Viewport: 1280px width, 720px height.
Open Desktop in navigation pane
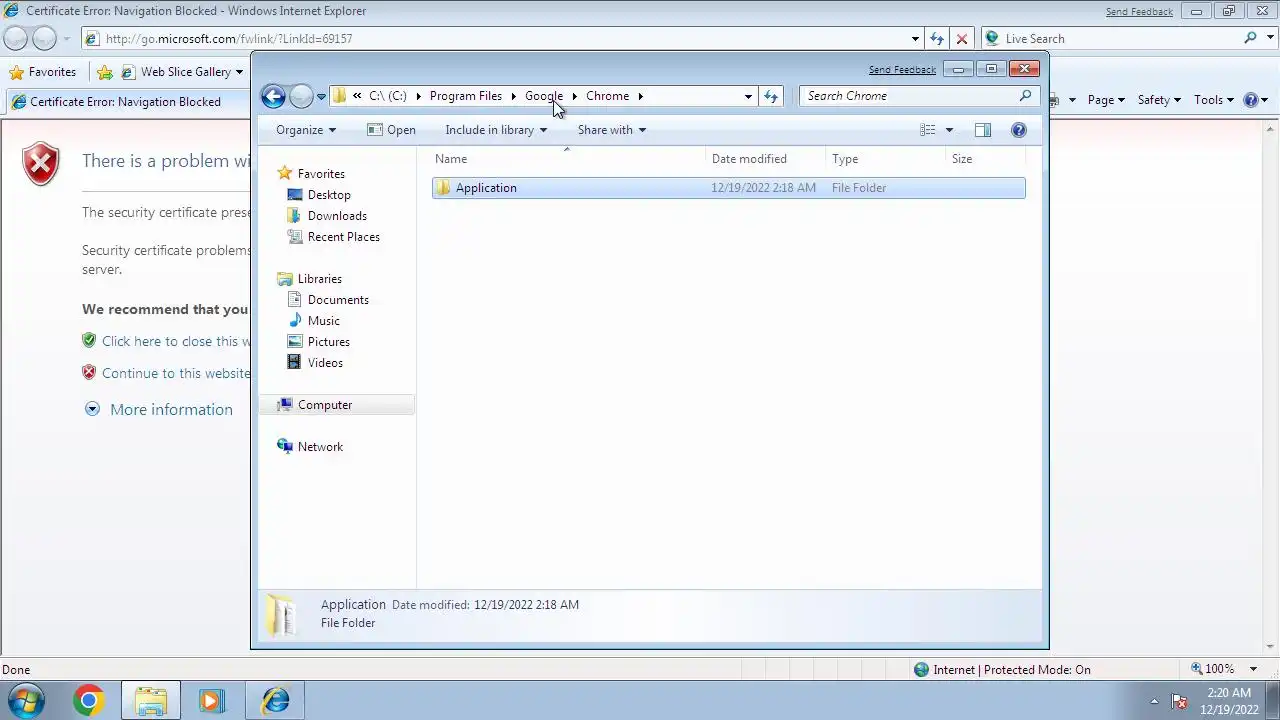click(329, 195)
